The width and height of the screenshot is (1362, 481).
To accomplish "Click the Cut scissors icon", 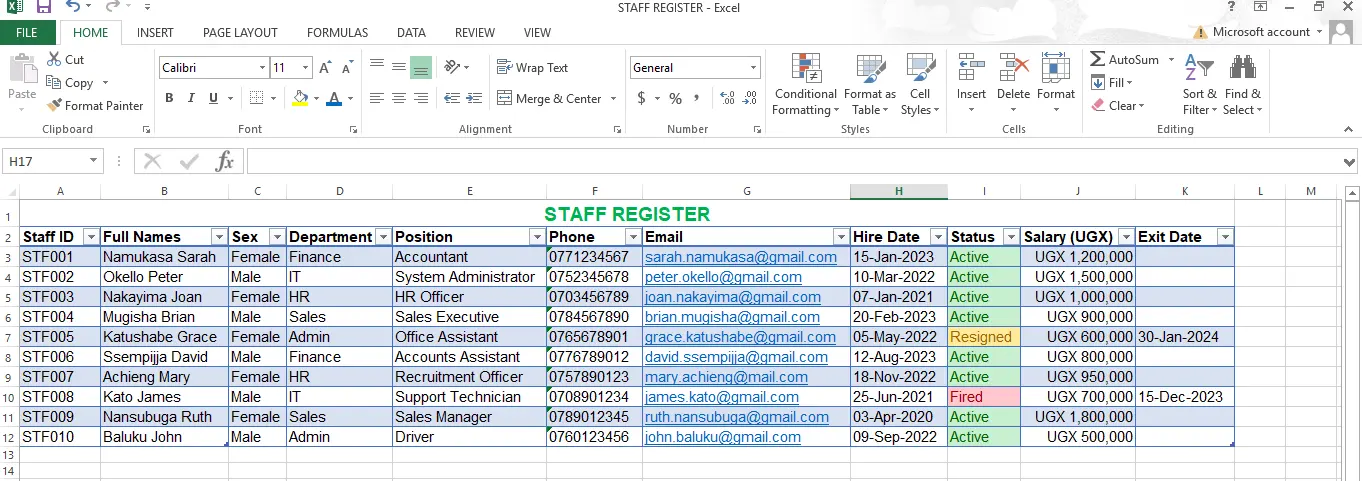I will pos(53,60).
